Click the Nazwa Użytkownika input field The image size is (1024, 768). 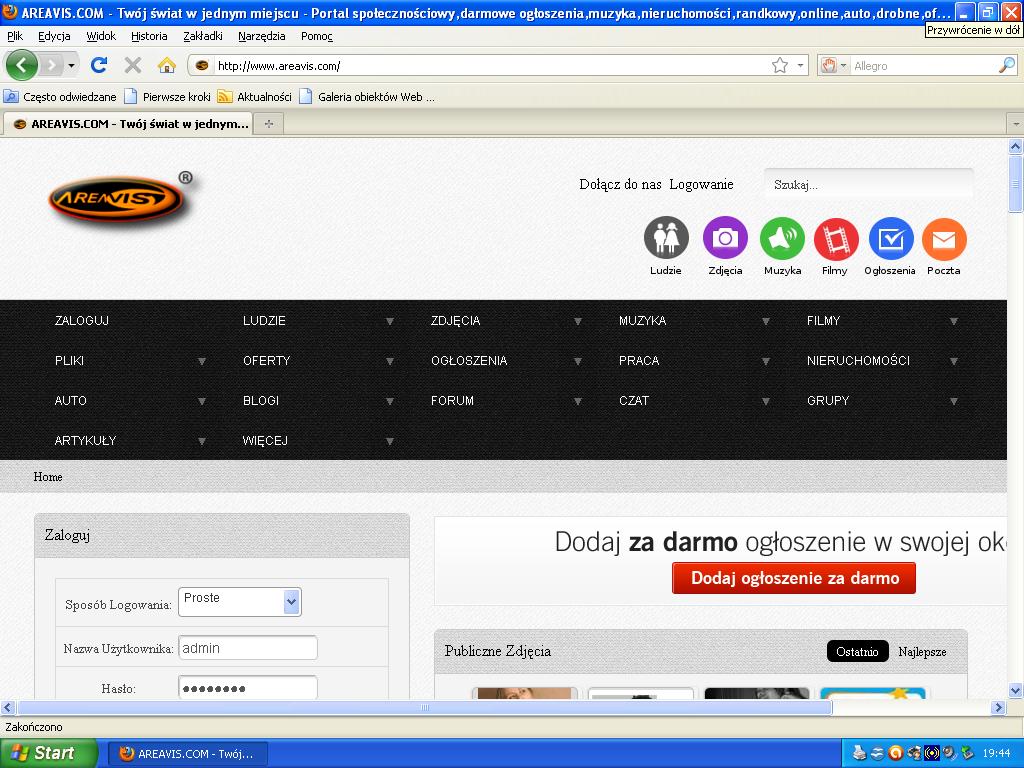(248, 648)
